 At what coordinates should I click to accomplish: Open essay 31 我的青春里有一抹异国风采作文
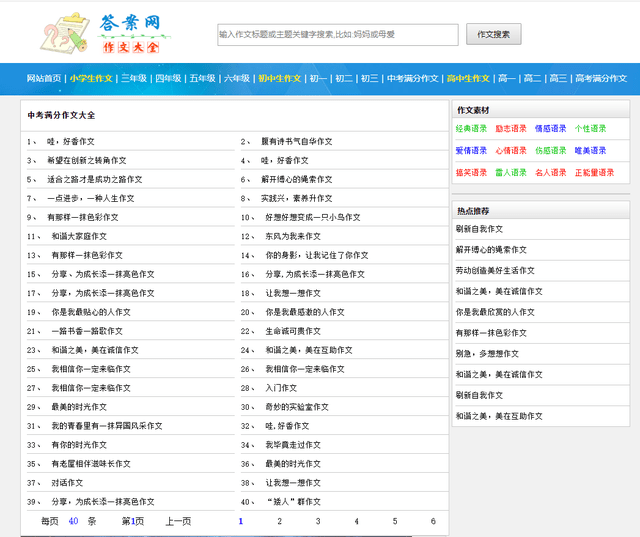tap(107, 426)
